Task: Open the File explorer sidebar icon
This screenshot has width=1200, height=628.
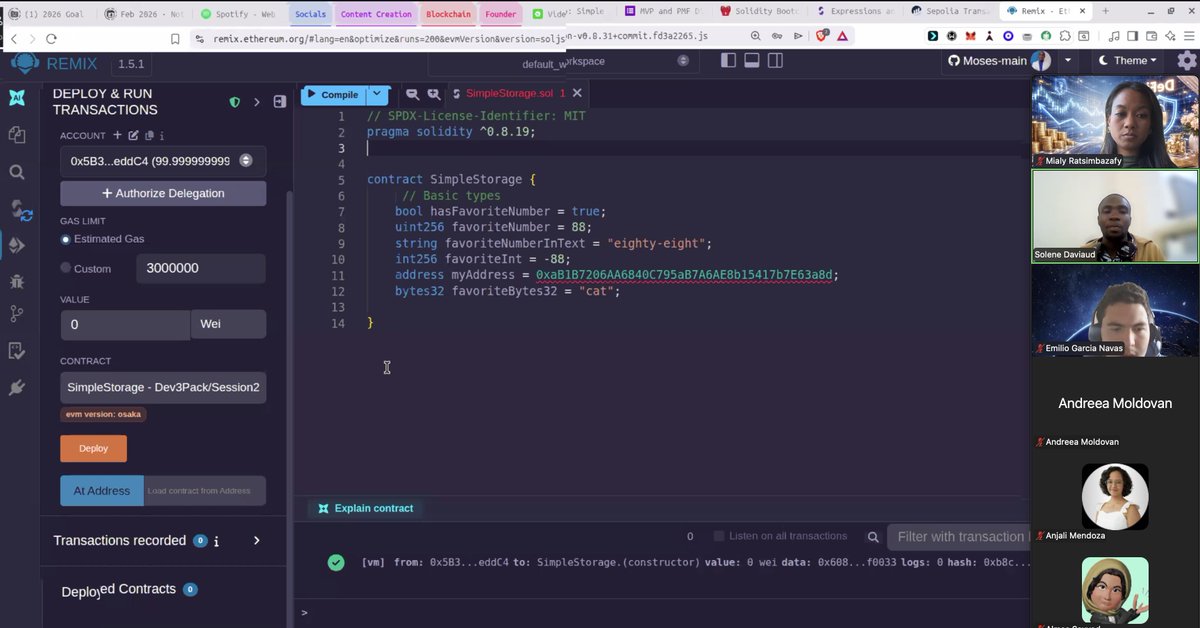Action: 17,134
